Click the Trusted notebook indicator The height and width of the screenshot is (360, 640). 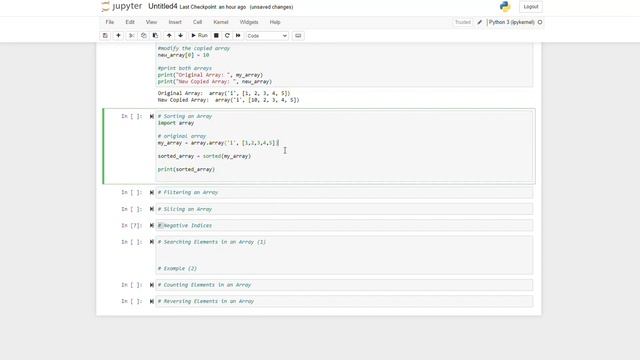[463, 22]
